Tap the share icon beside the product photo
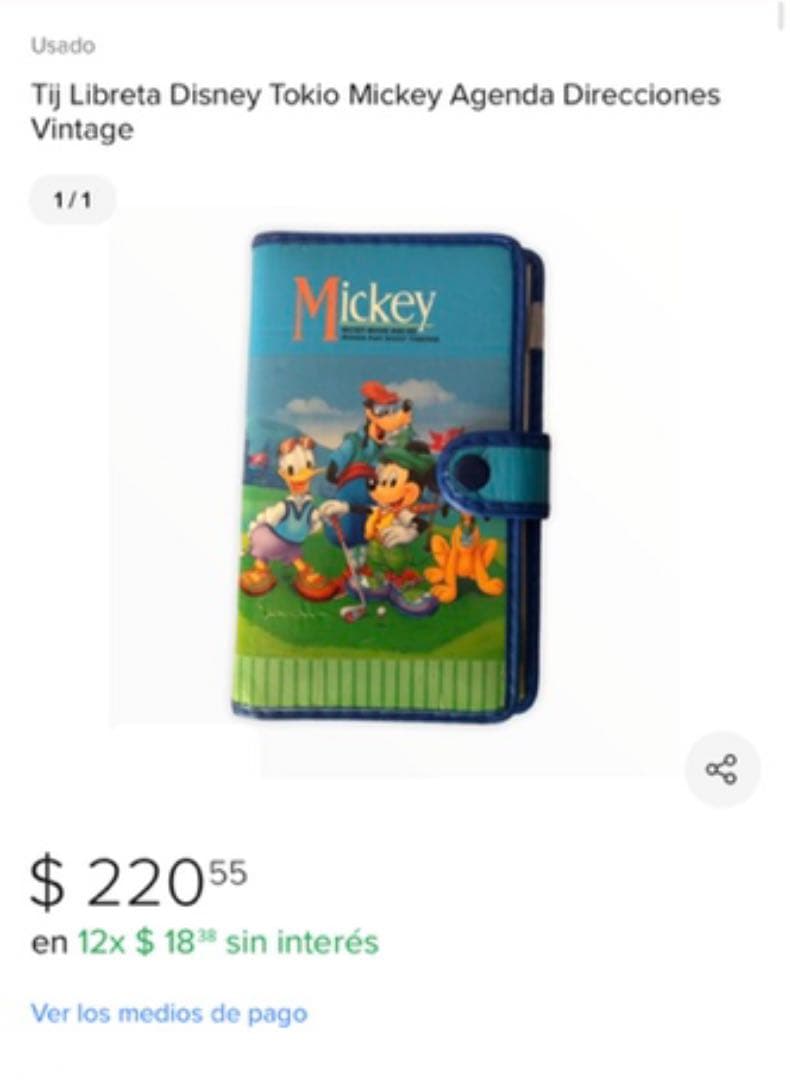790x1080 pixels. pos(722,769)
